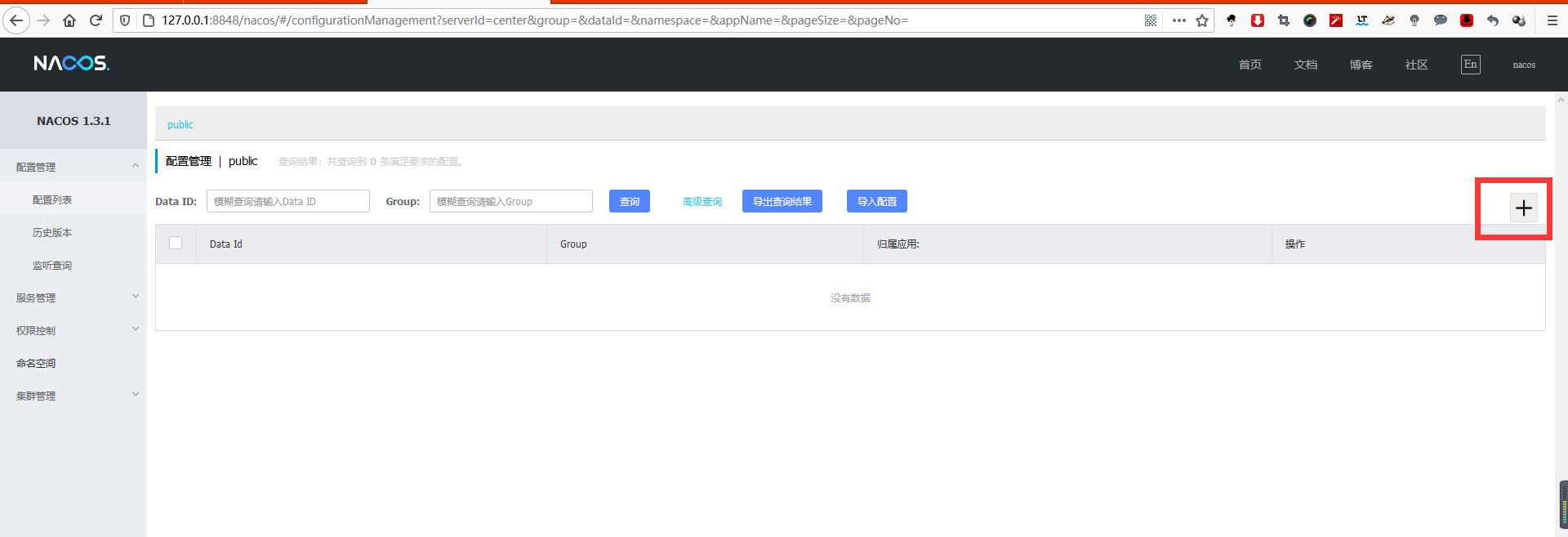Open the crop screenshot extension icon

click(1284, 20)
